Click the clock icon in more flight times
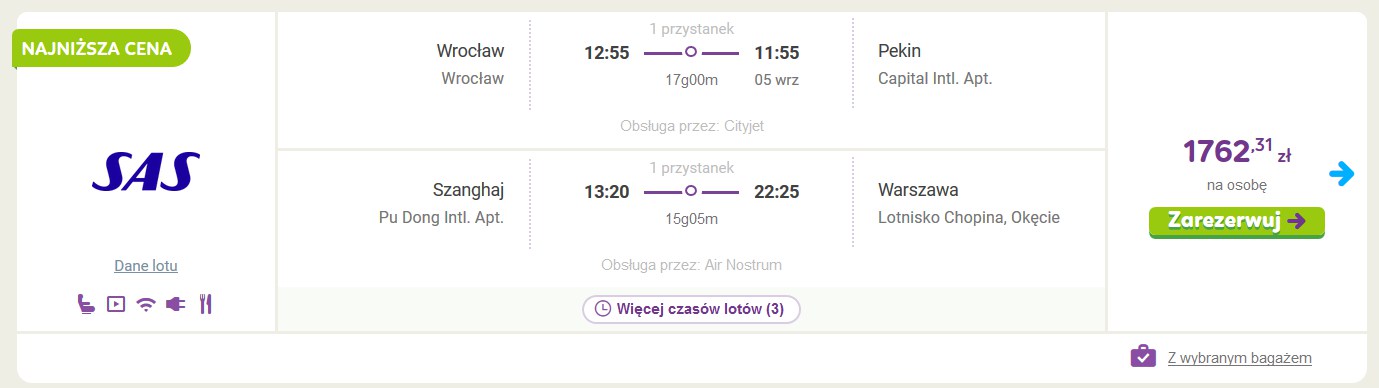 (602, 309)
